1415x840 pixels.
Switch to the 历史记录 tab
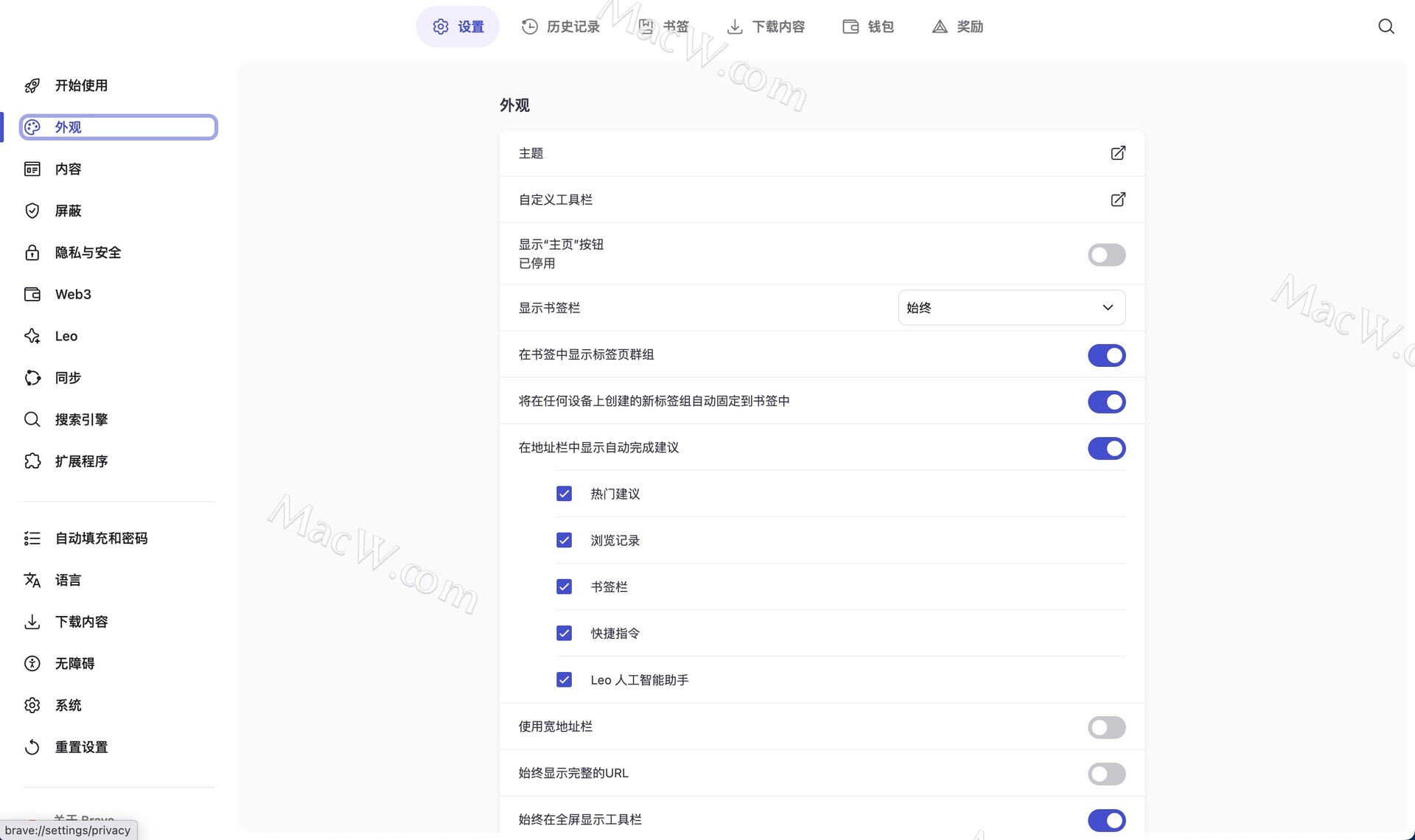coord(561,27)
